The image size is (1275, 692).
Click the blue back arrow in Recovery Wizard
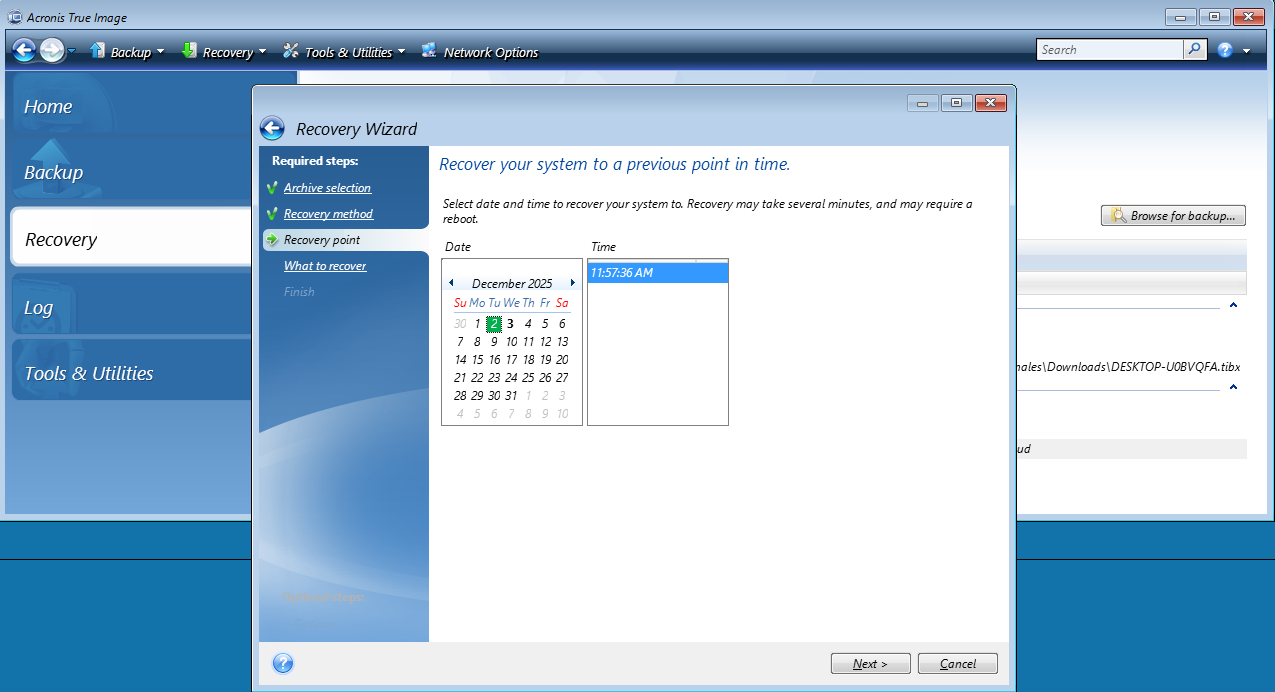pos(271,128)
